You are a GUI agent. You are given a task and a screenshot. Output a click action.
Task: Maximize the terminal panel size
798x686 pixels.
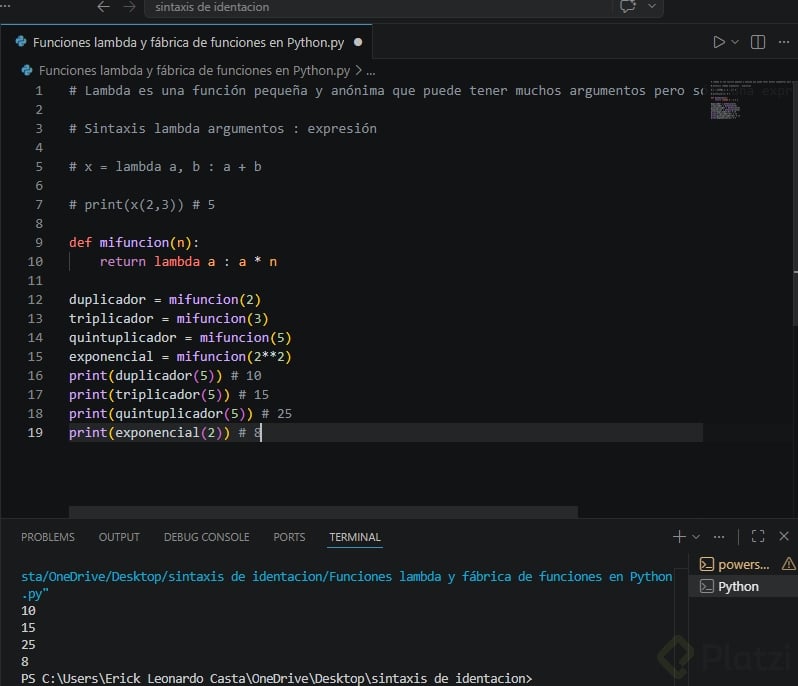click(x=758, y=537)
